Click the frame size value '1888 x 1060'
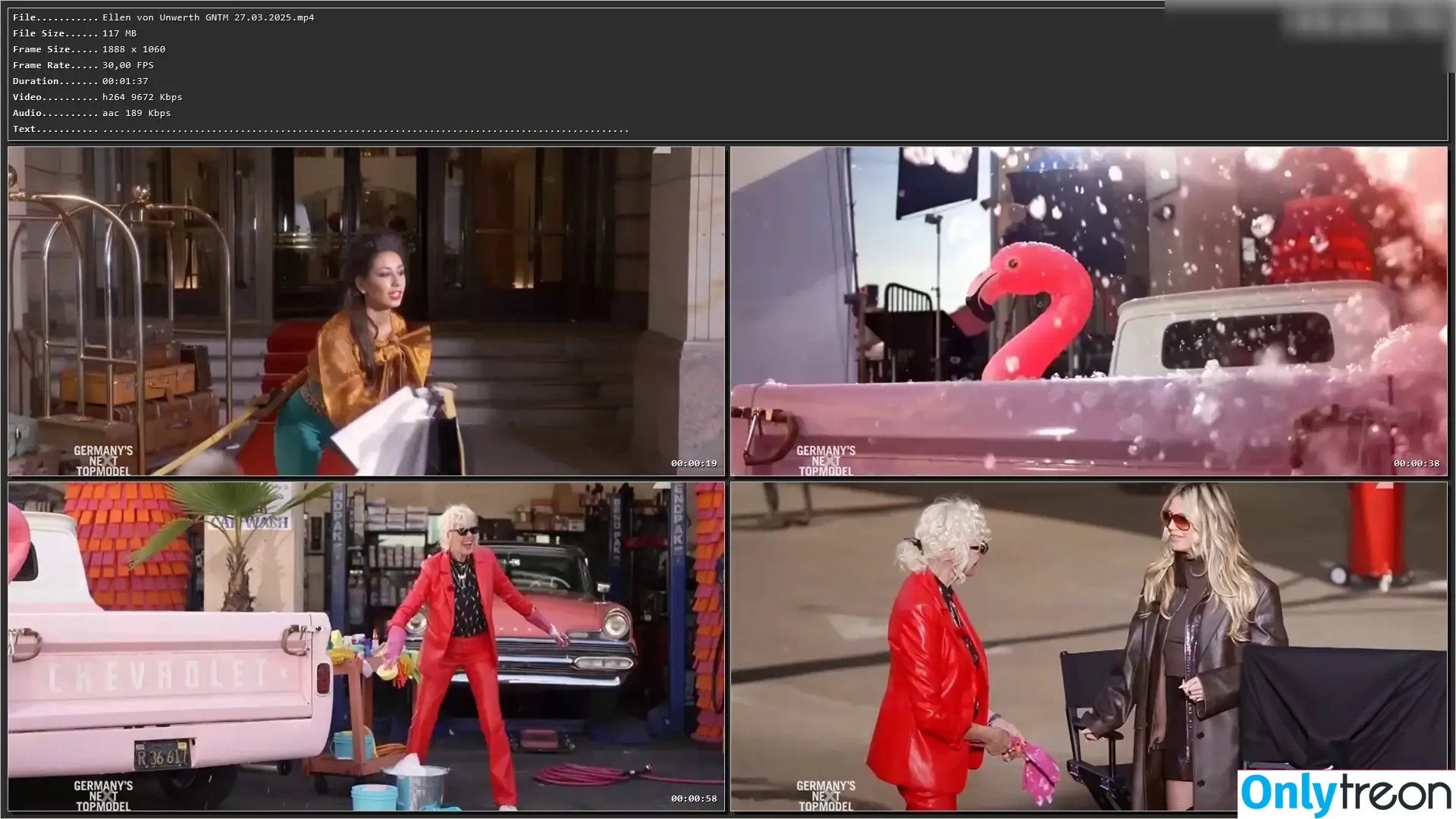 (134, 49)
